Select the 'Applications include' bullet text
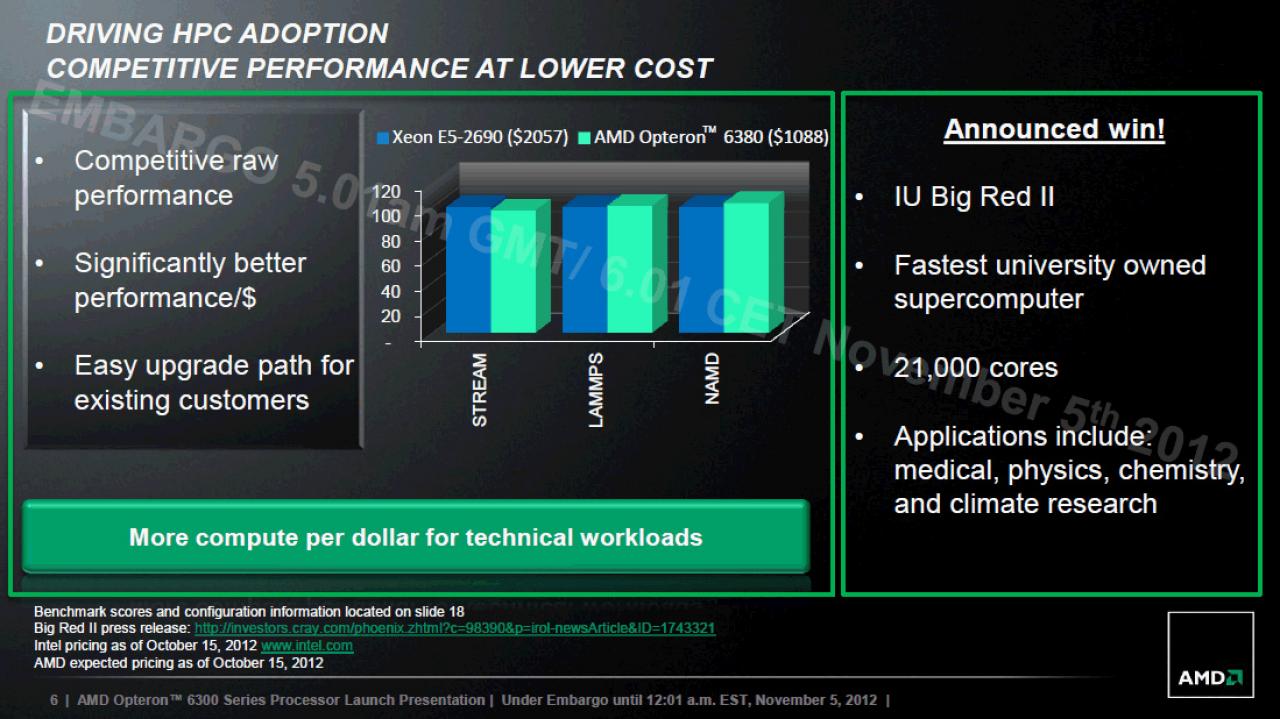1280x719 pixels. click(1070, 470)
